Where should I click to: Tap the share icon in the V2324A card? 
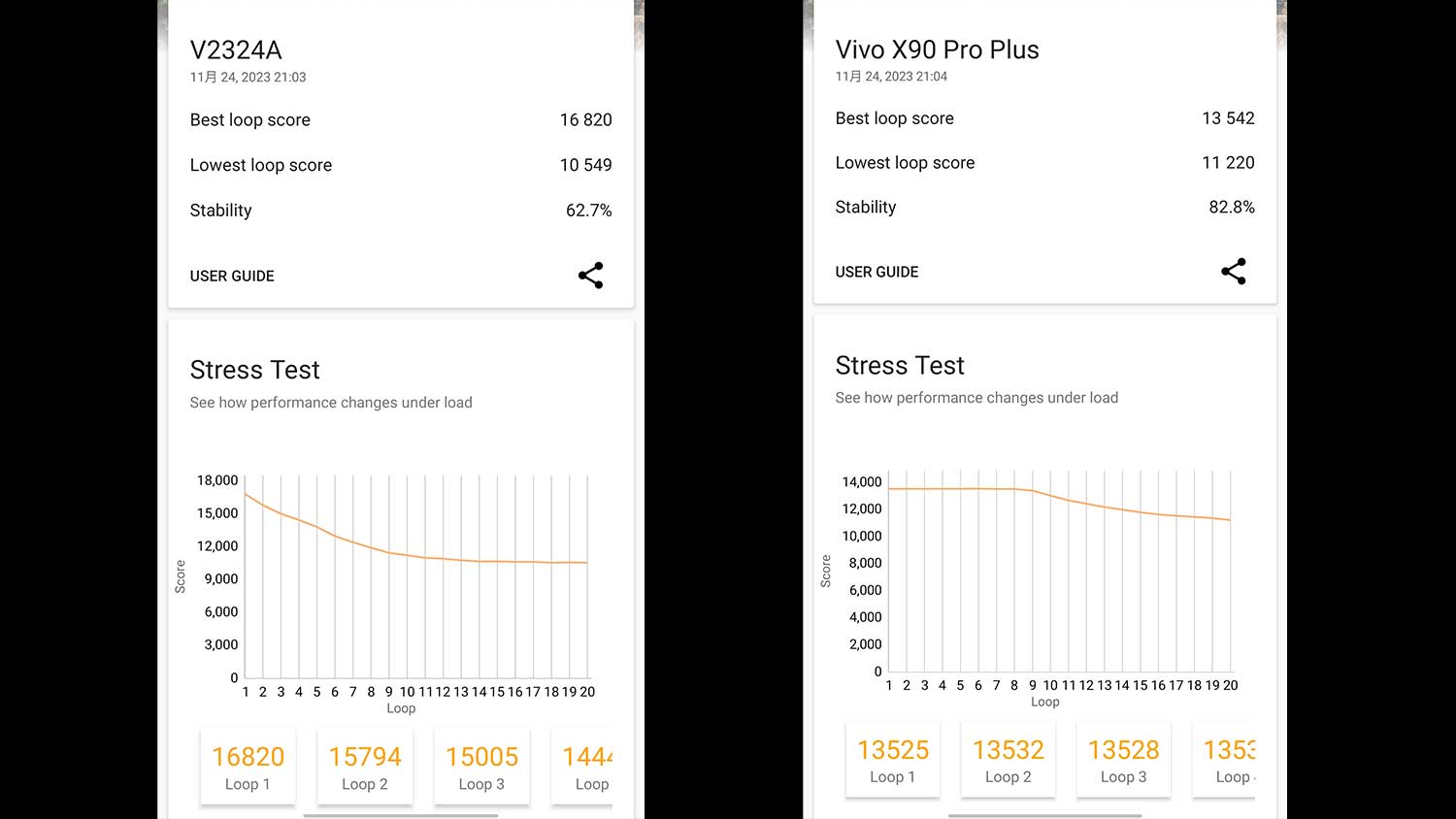[590, 276]
